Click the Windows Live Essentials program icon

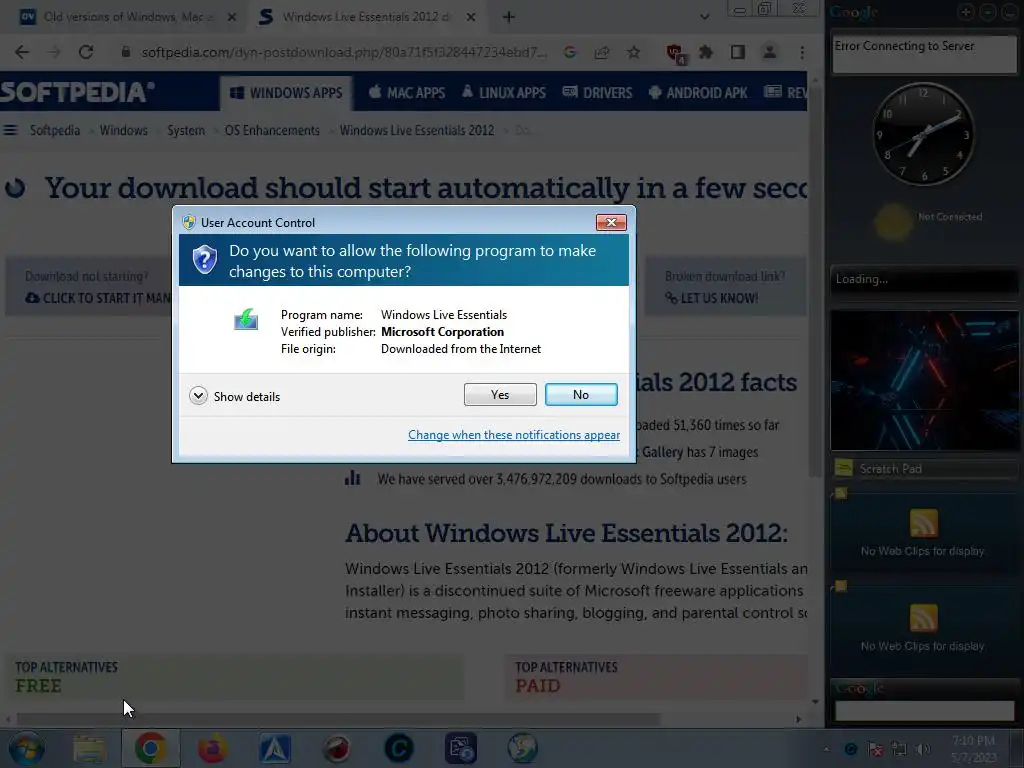[246, 319]
